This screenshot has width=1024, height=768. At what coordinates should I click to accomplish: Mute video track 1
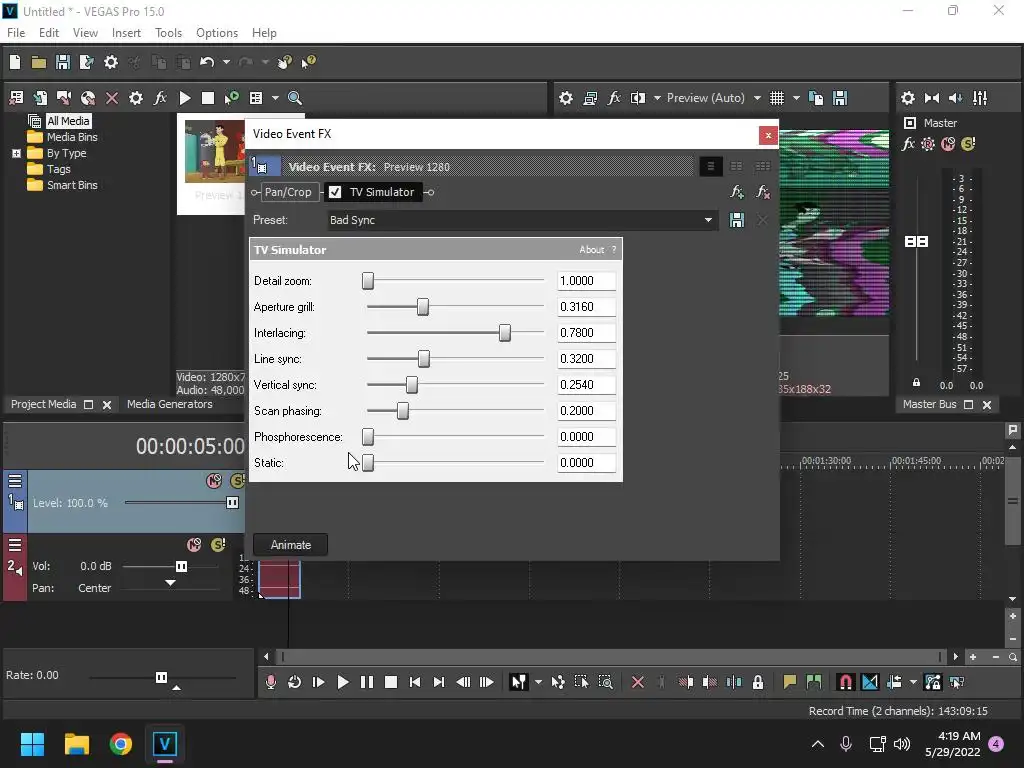(214, 481)
